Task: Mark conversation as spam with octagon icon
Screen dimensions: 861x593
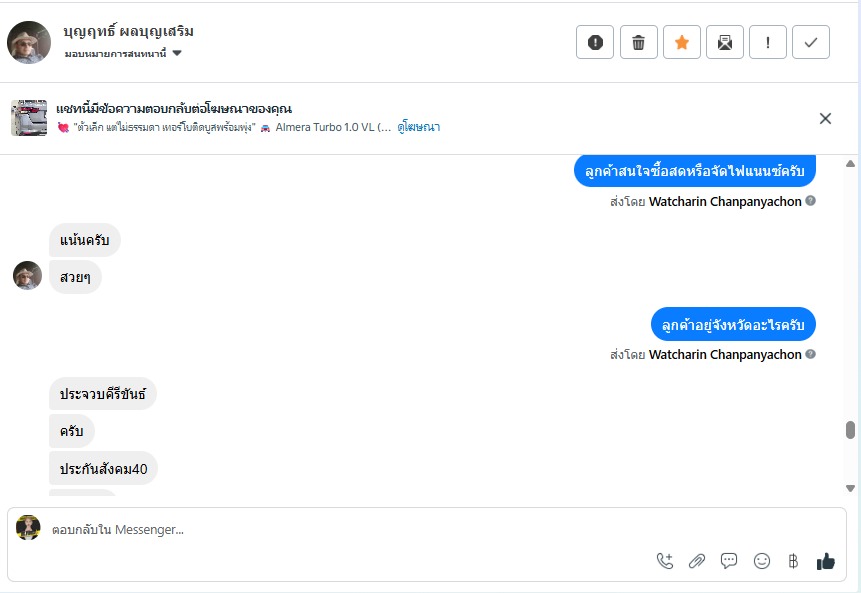Action: click(x=595, y=42)
